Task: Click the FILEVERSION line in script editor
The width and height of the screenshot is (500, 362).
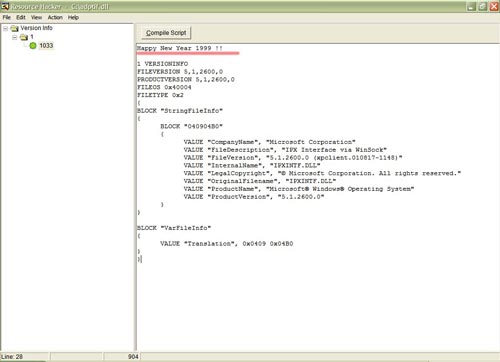Action: (x=180, y=71)
